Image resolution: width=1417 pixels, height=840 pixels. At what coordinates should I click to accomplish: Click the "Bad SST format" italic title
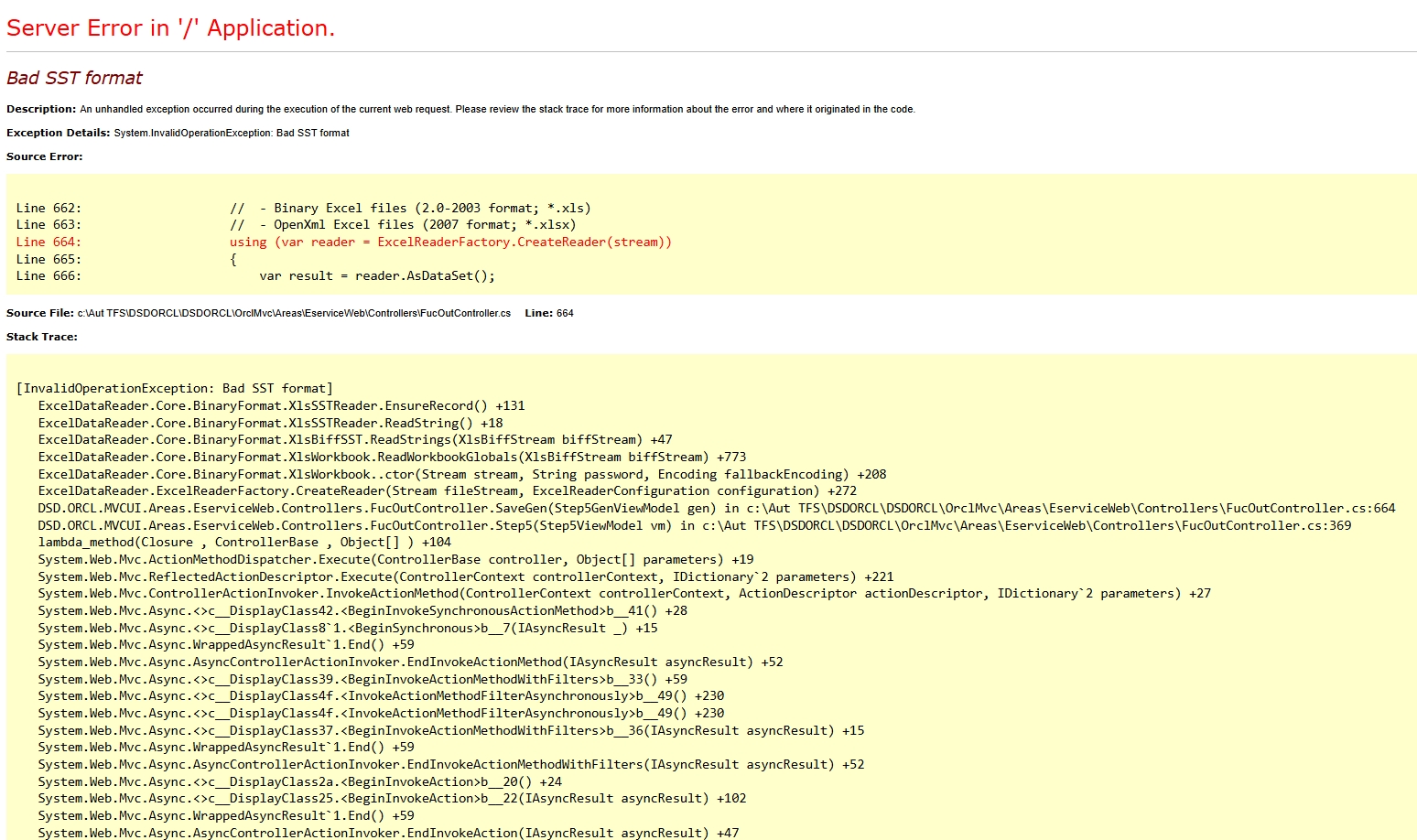coord(74,78)
